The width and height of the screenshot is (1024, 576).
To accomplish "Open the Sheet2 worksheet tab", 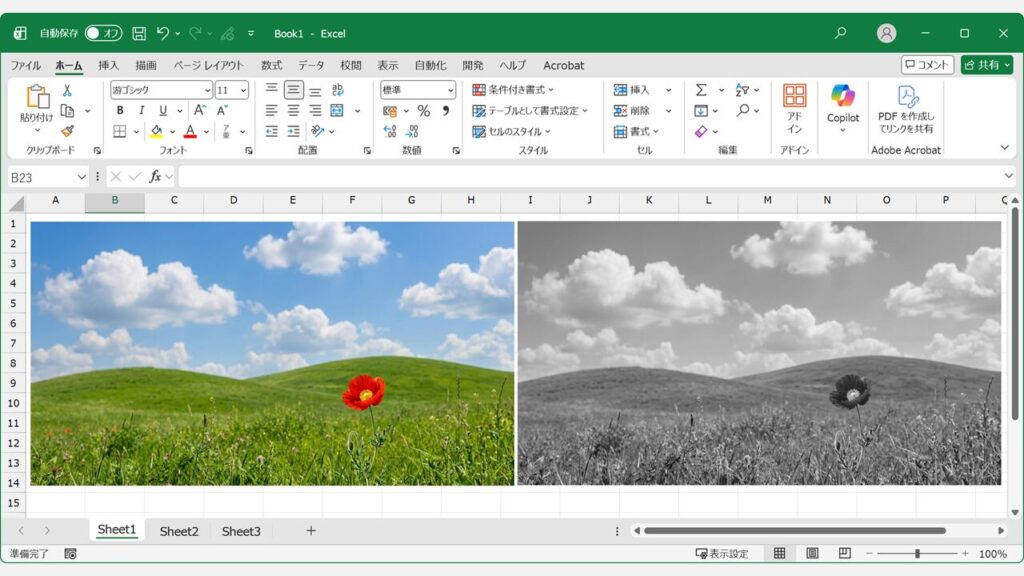I will click(x=178, y=531).
